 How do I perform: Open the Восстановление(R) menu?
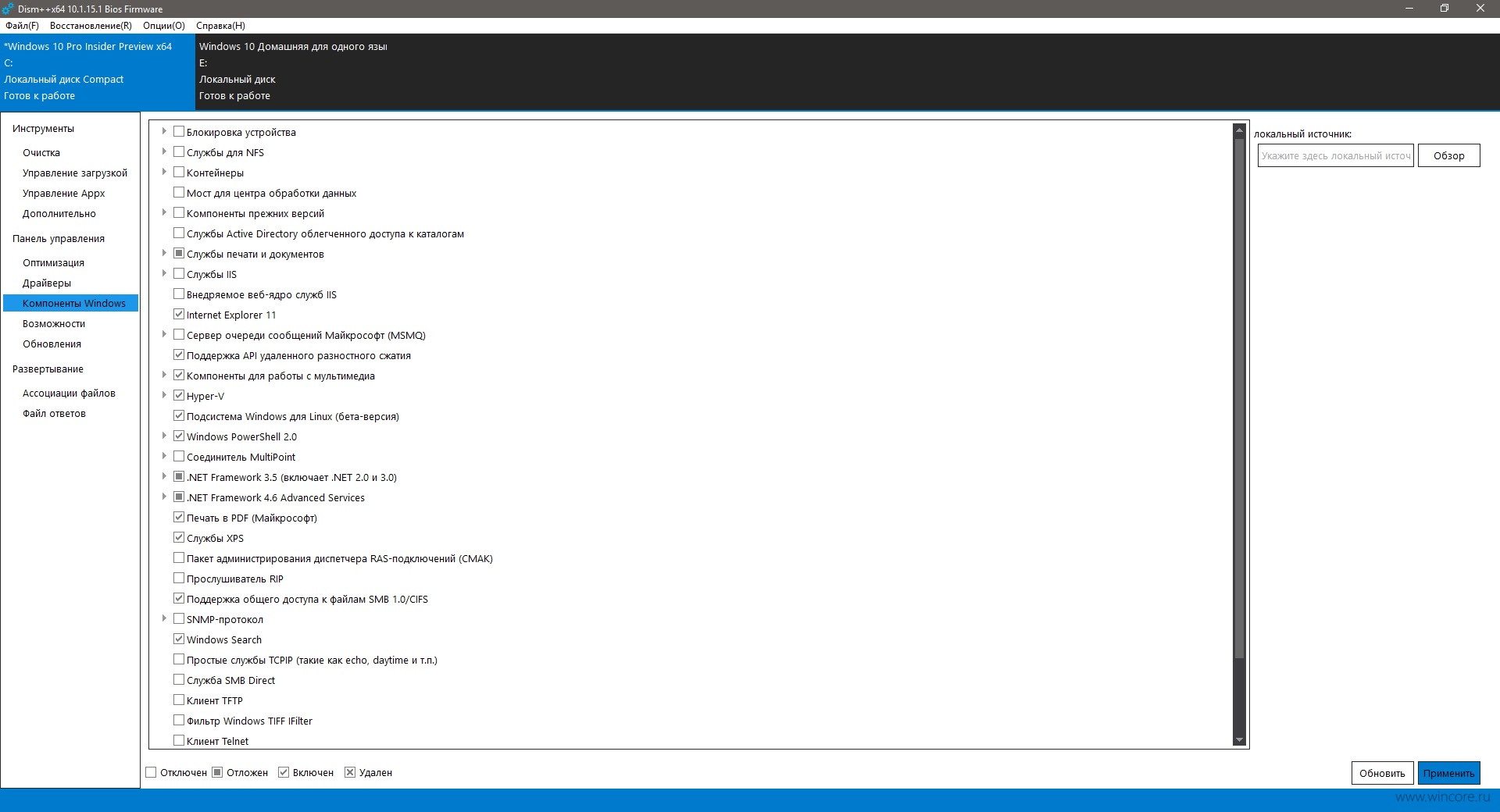click(x=91, y=26)
